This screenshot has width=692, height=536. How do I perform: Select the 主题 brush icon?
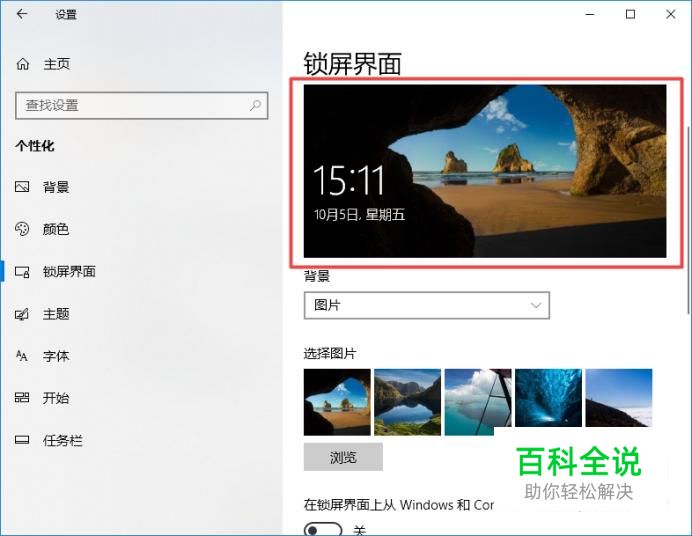tap(22, 314)
